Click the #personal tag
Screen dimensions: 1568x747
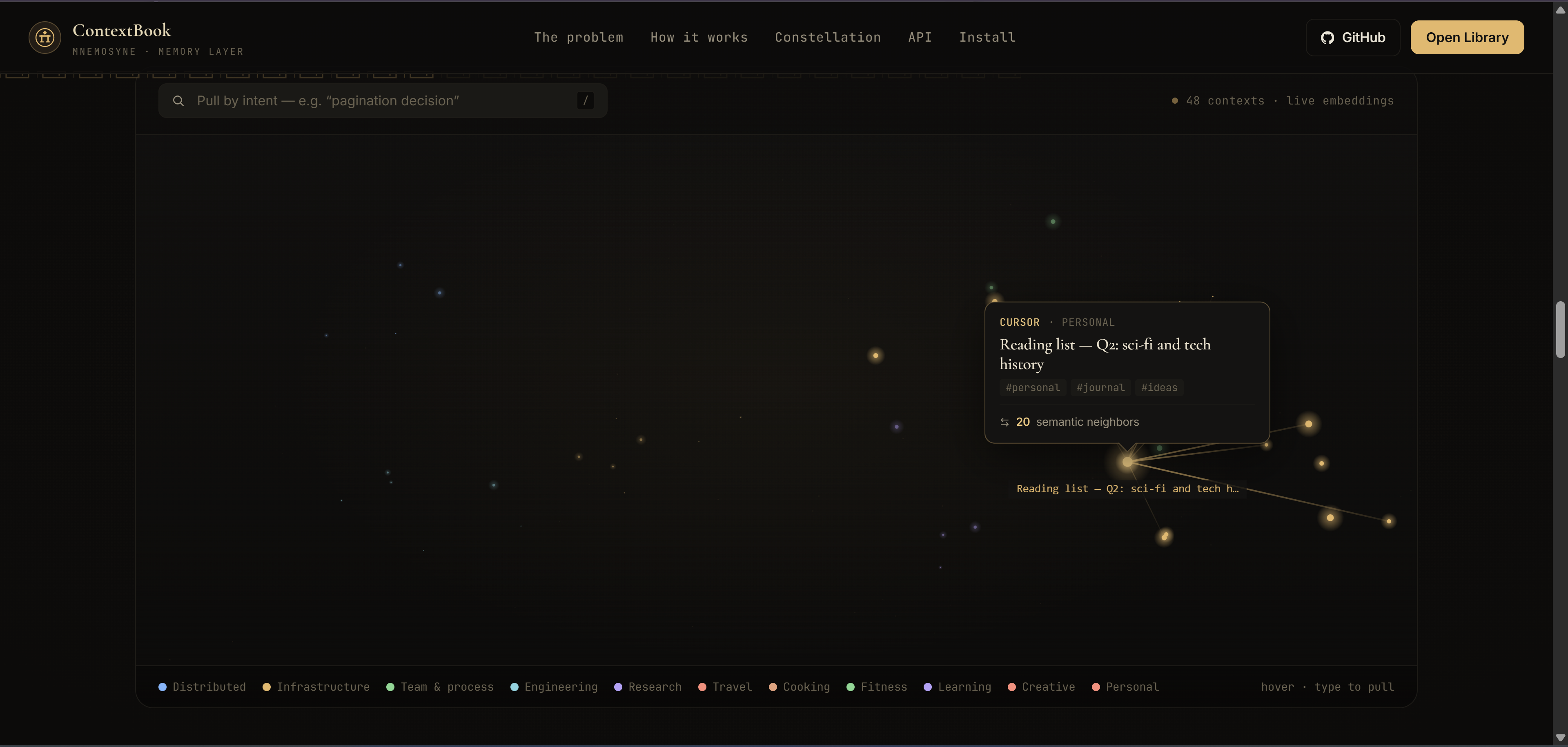click(1032, 387)
